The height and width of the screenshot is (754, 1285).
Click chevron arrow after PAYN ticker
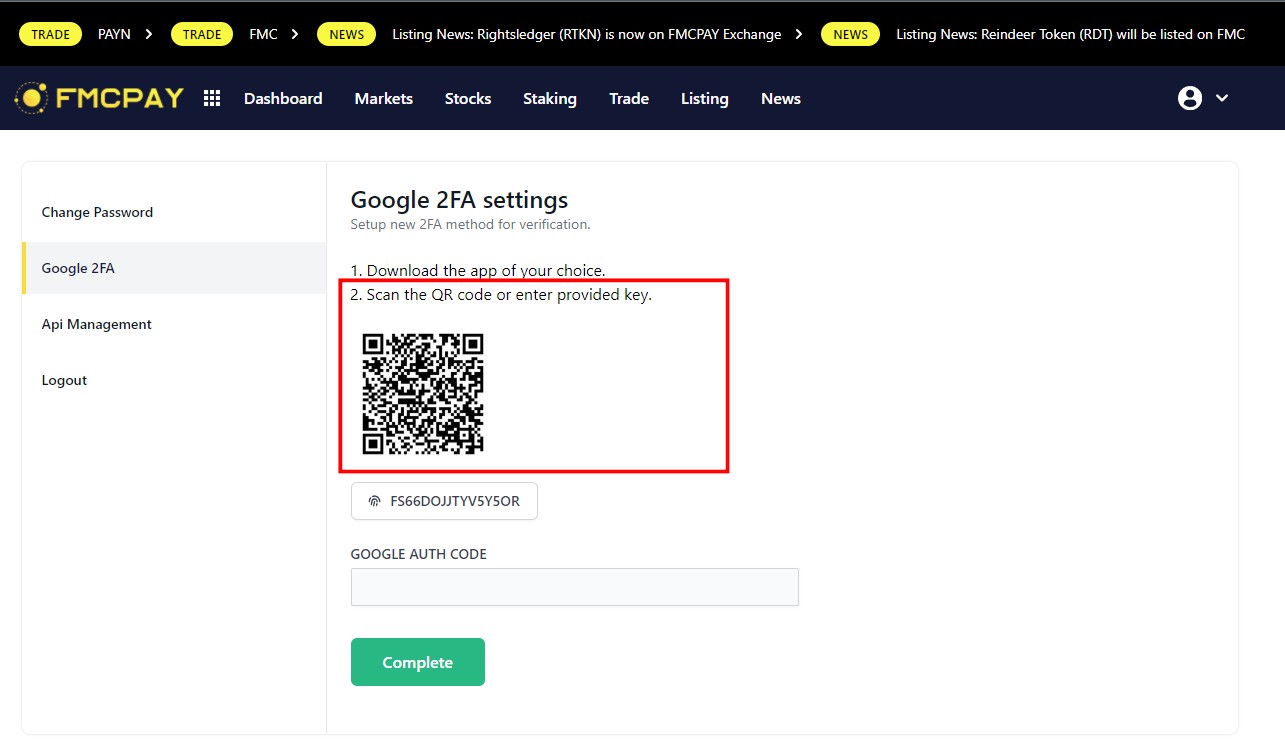149,34
